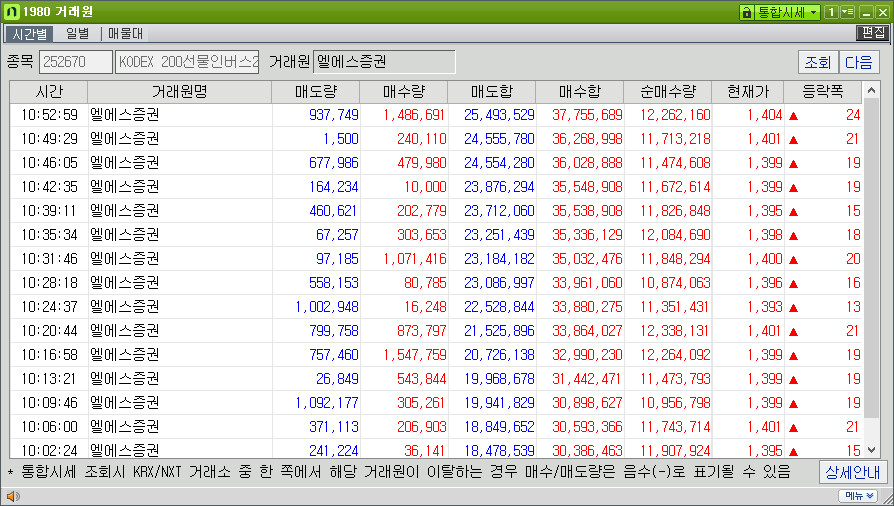Switch to the 일별 tab
The image size is (894, 506).
(x=78, y=34)
